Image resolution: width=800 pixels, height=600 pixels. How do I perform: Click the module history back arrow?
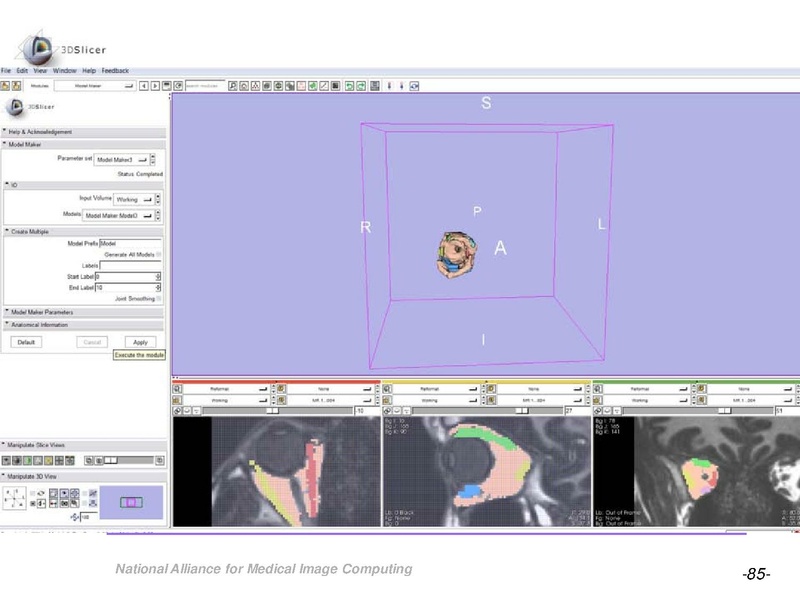144,86
